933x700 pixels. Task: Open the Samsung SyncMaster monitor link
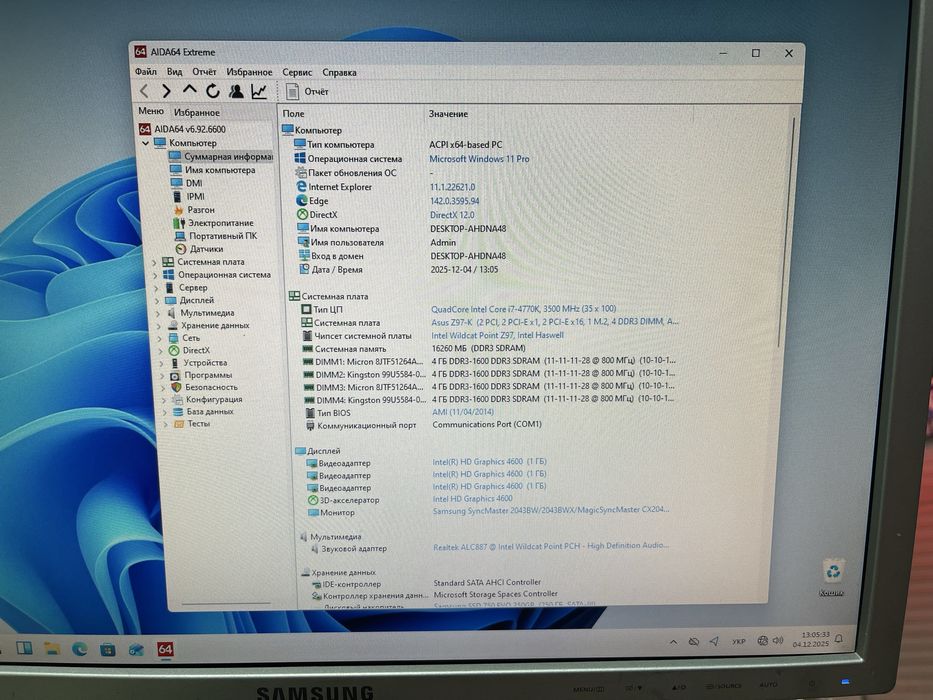551,510
